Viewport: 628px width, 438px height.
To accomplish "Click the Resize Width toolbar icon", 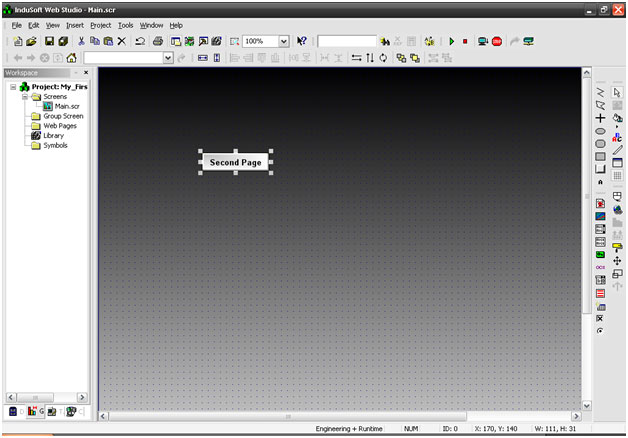I will 203,58.
